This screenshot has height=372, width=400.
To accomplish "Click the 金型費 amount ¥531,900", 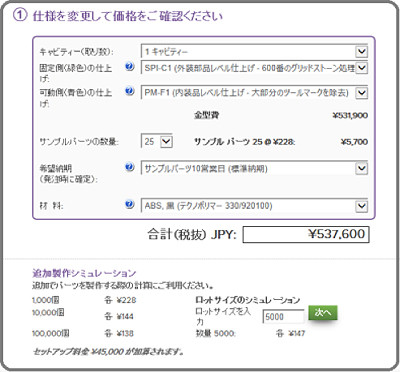I will pos(350,116).
